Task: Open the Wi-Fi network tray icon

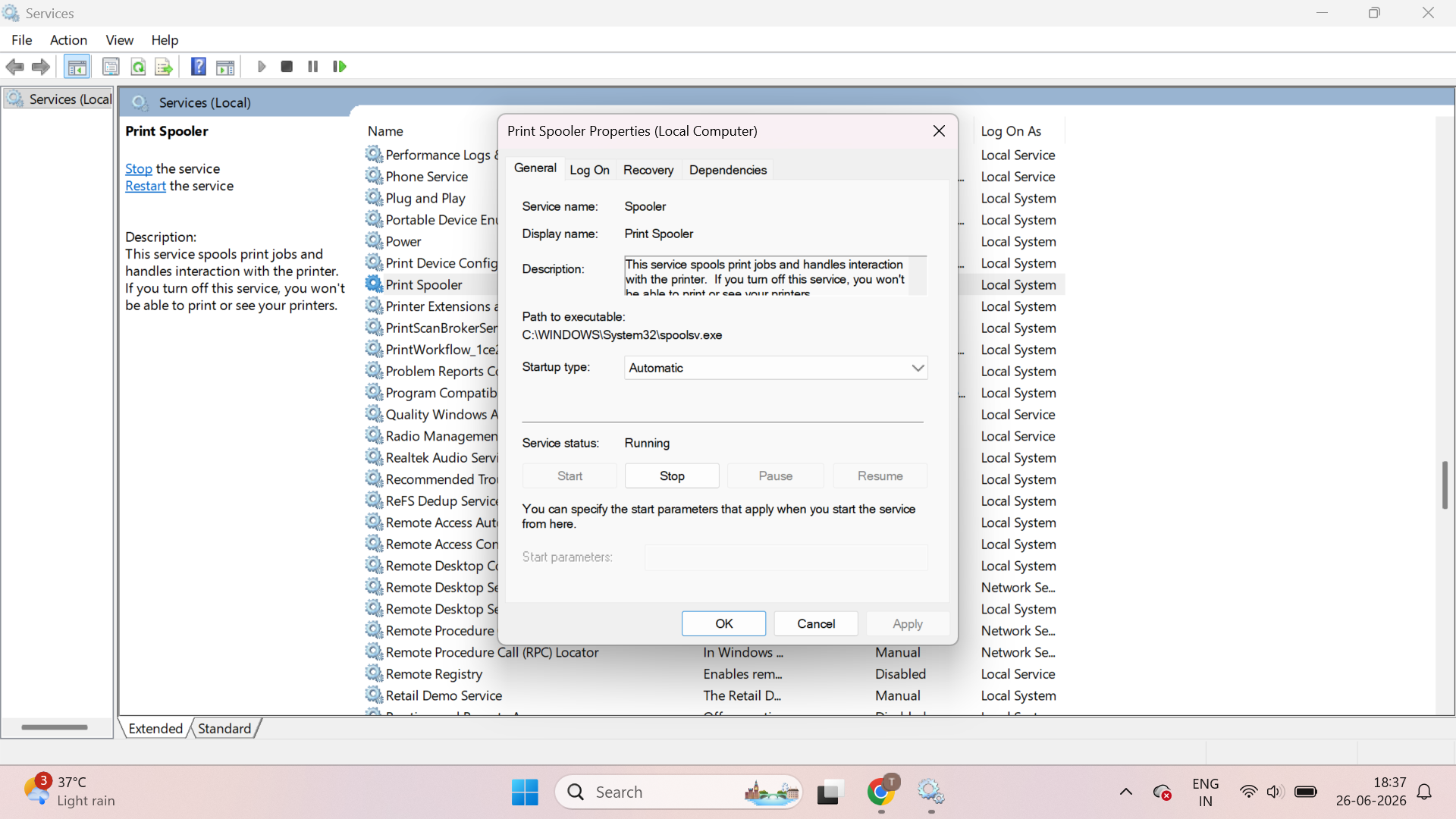Action: coord(1248,792)
